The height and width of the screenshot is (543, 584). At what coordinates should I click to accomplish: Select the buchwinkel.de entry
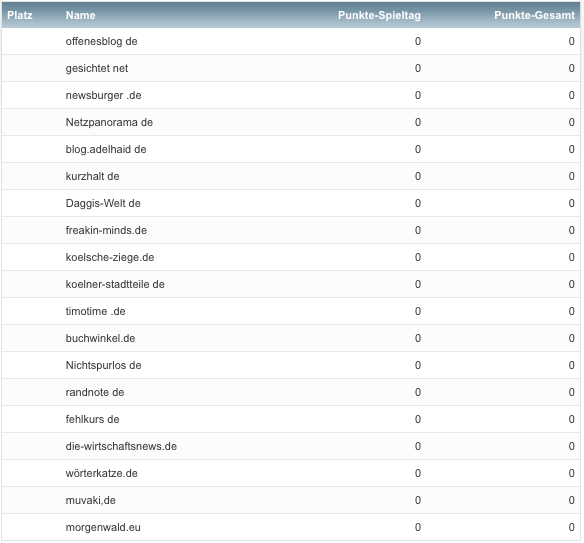(x=100, y=339)
